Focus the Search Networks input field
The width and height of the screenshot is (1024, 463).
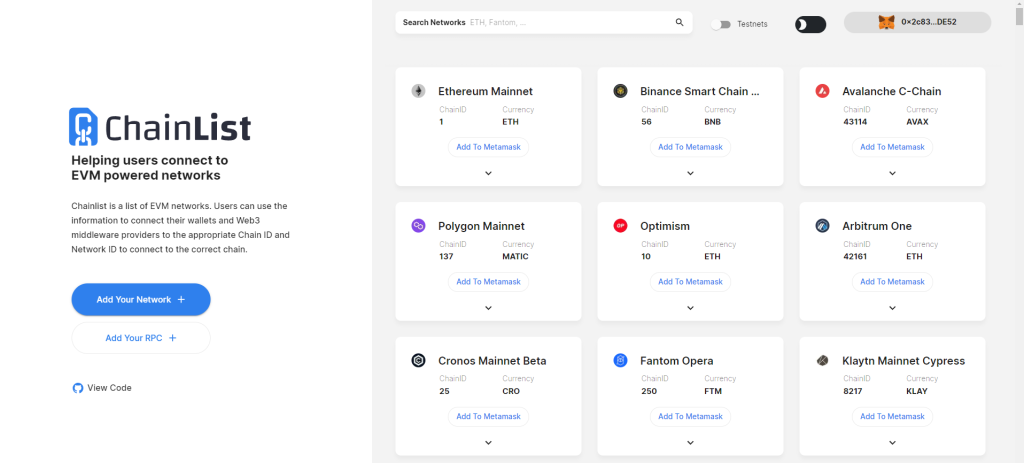click(543, 22)
